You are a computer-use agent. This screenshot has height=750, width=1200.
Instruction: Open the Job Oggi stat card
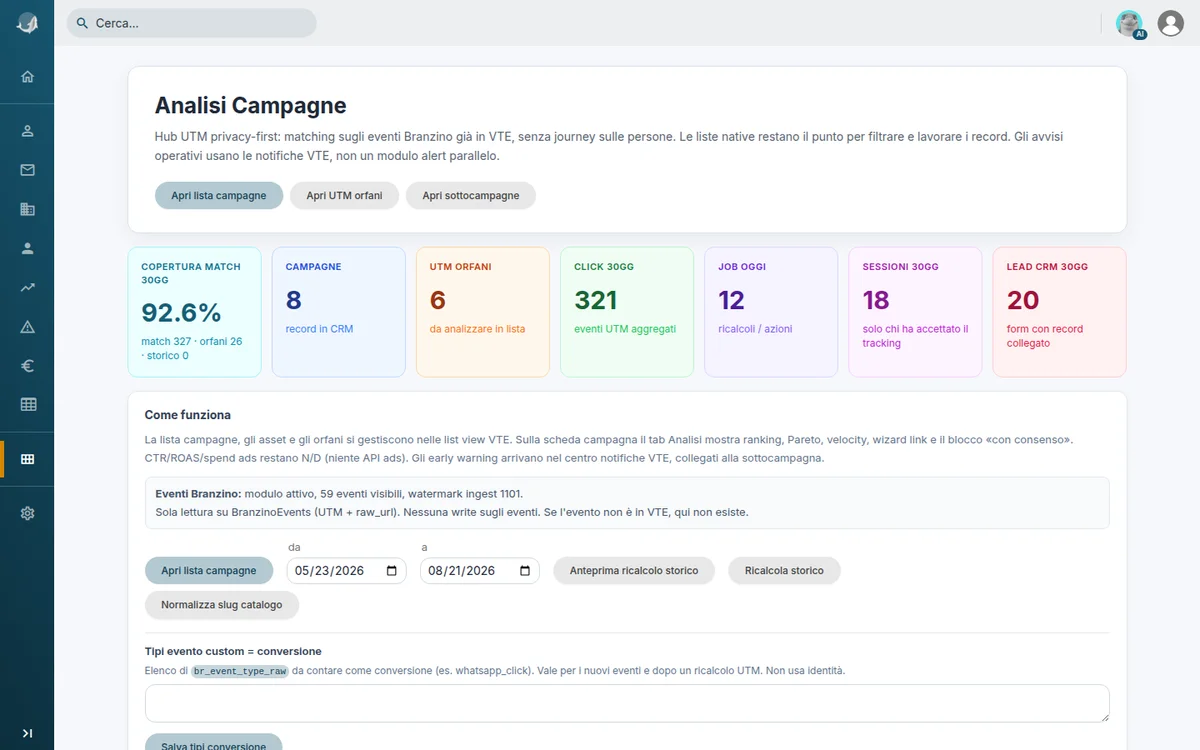click(771, 312)
